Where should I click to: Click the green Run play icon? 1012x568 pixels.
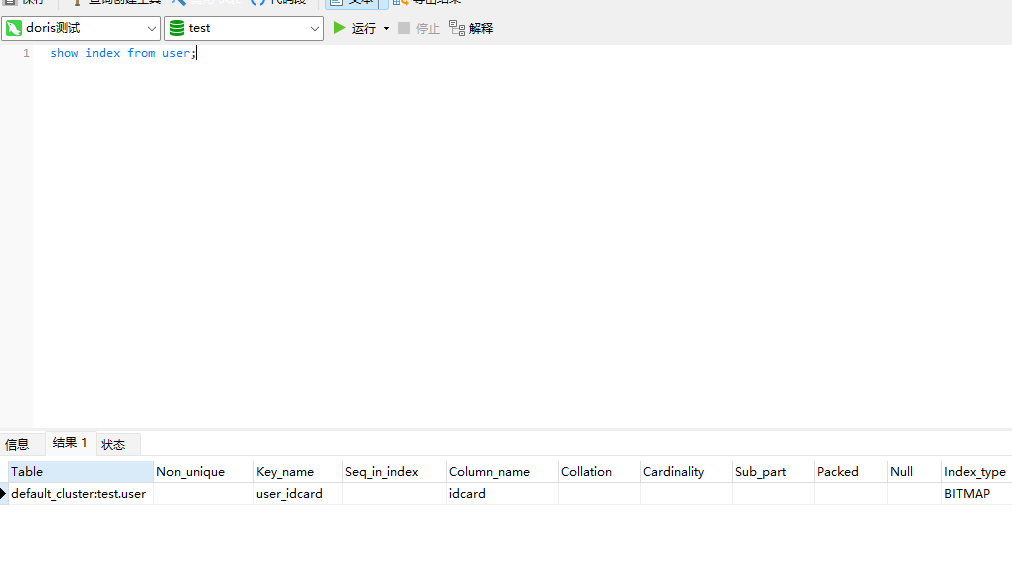[x=340, y=28]
